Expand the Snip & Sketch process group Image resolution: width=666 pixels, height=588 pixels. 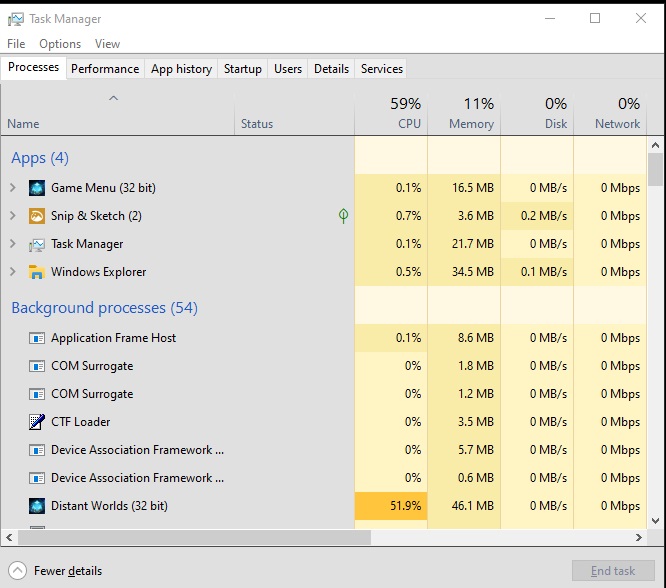[x=13, y=216]
